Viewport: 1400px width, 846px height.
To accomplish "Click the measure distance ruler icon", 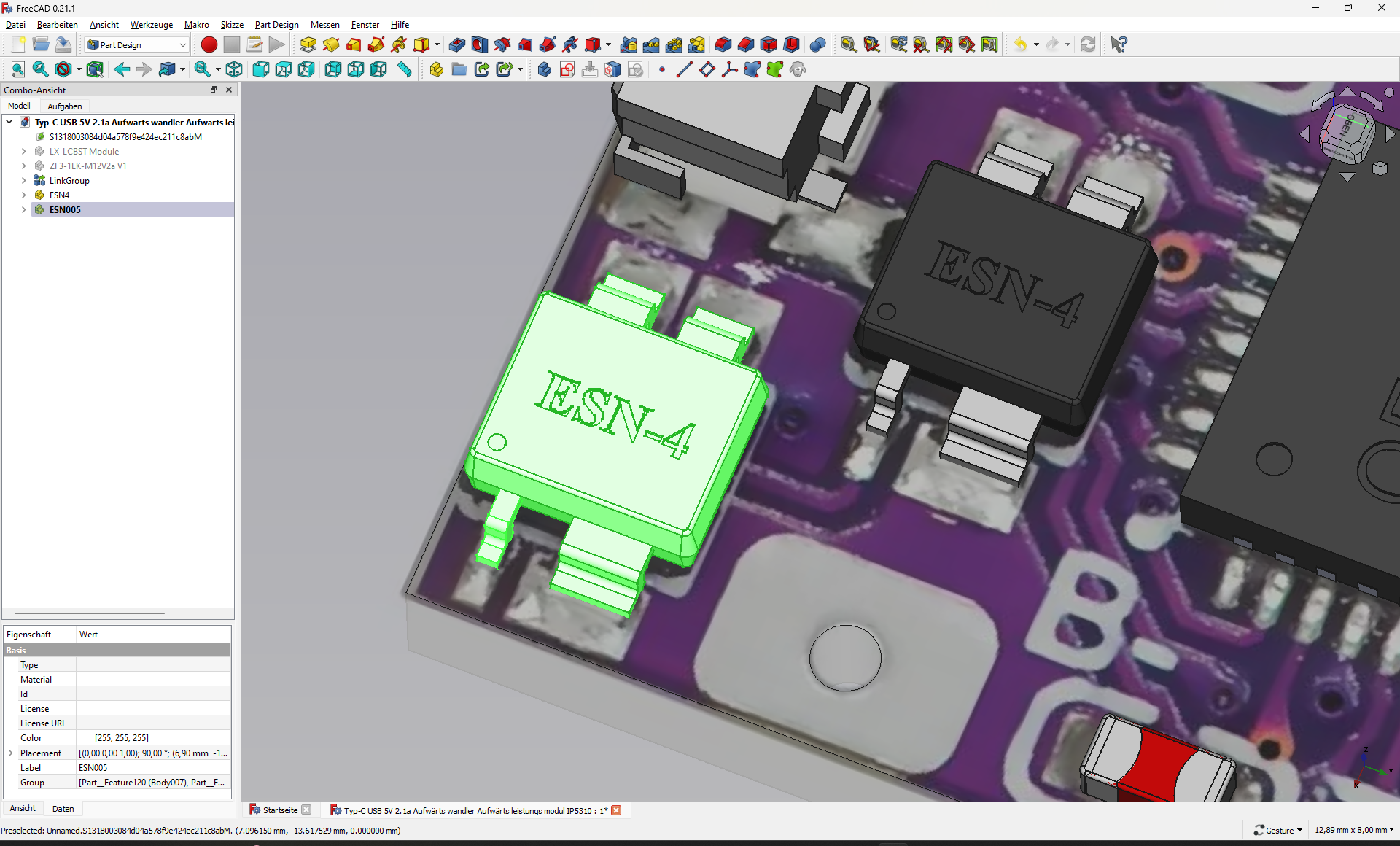I will pyautogui.click(x=404, y=69).
